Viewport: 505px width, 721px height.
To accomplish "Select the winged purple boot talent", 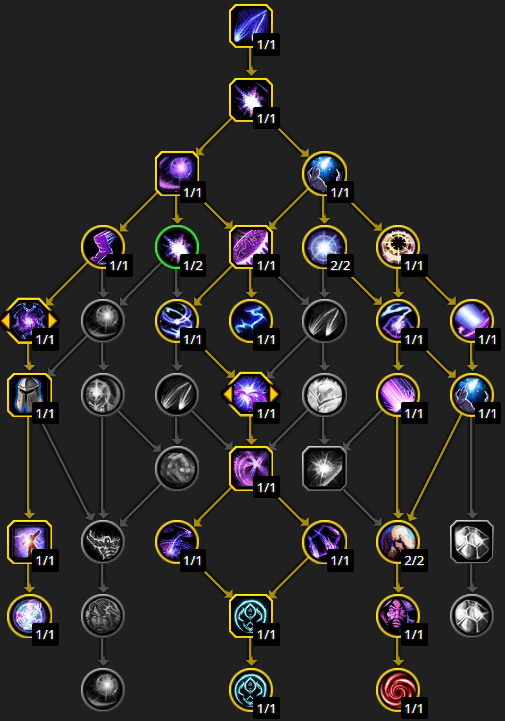I will (103, 247).
